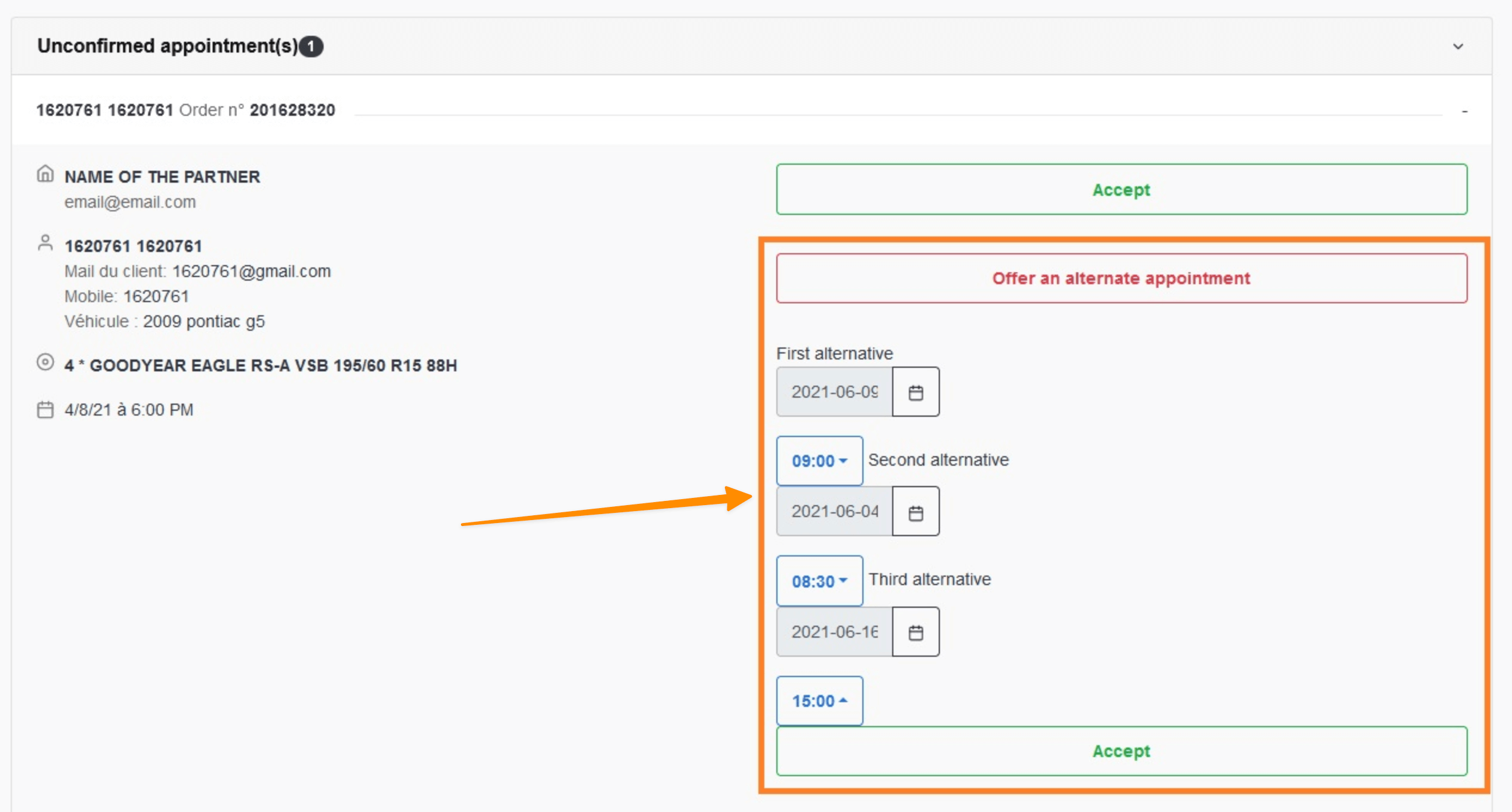
Task: Click the appointment date calendar icon
Action: click(x=45, y=410)
